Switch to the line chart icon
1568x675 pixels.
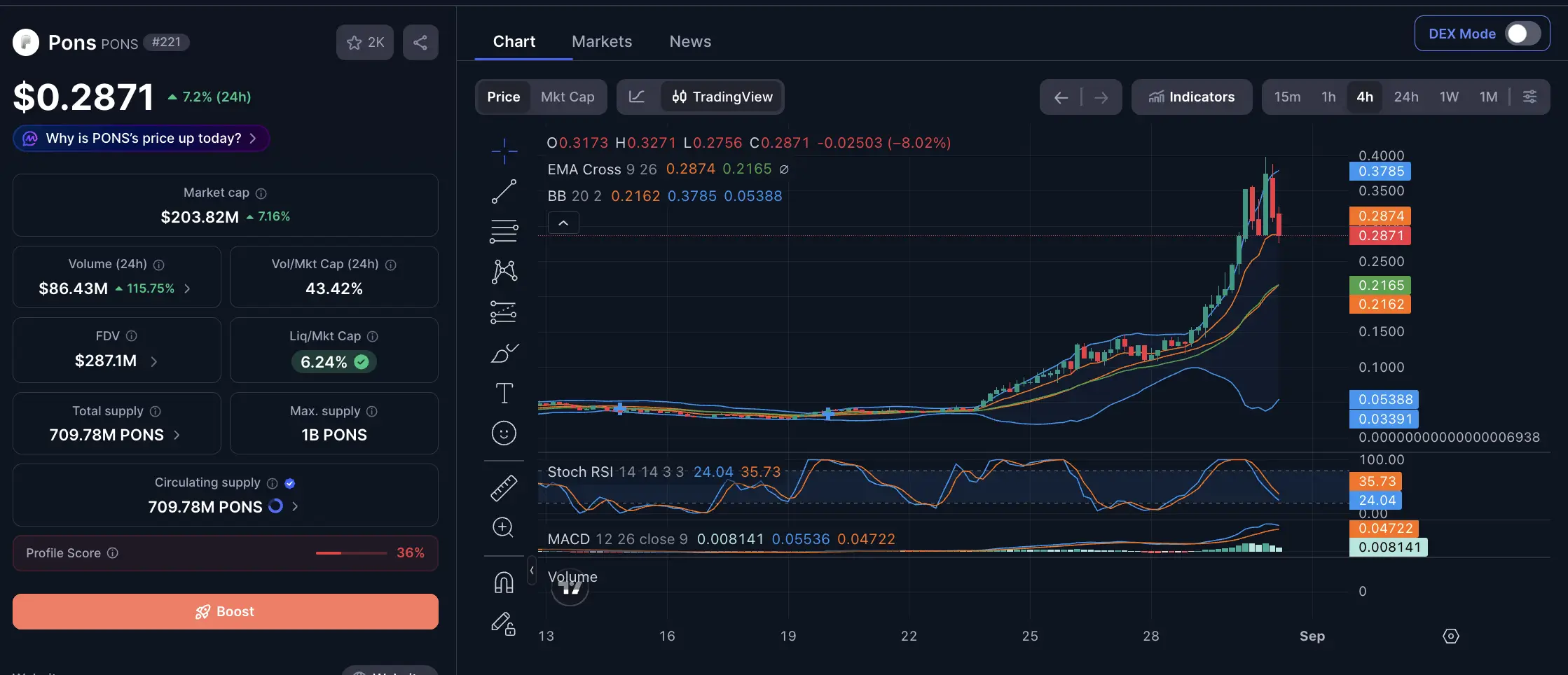(x=637, y=97)
